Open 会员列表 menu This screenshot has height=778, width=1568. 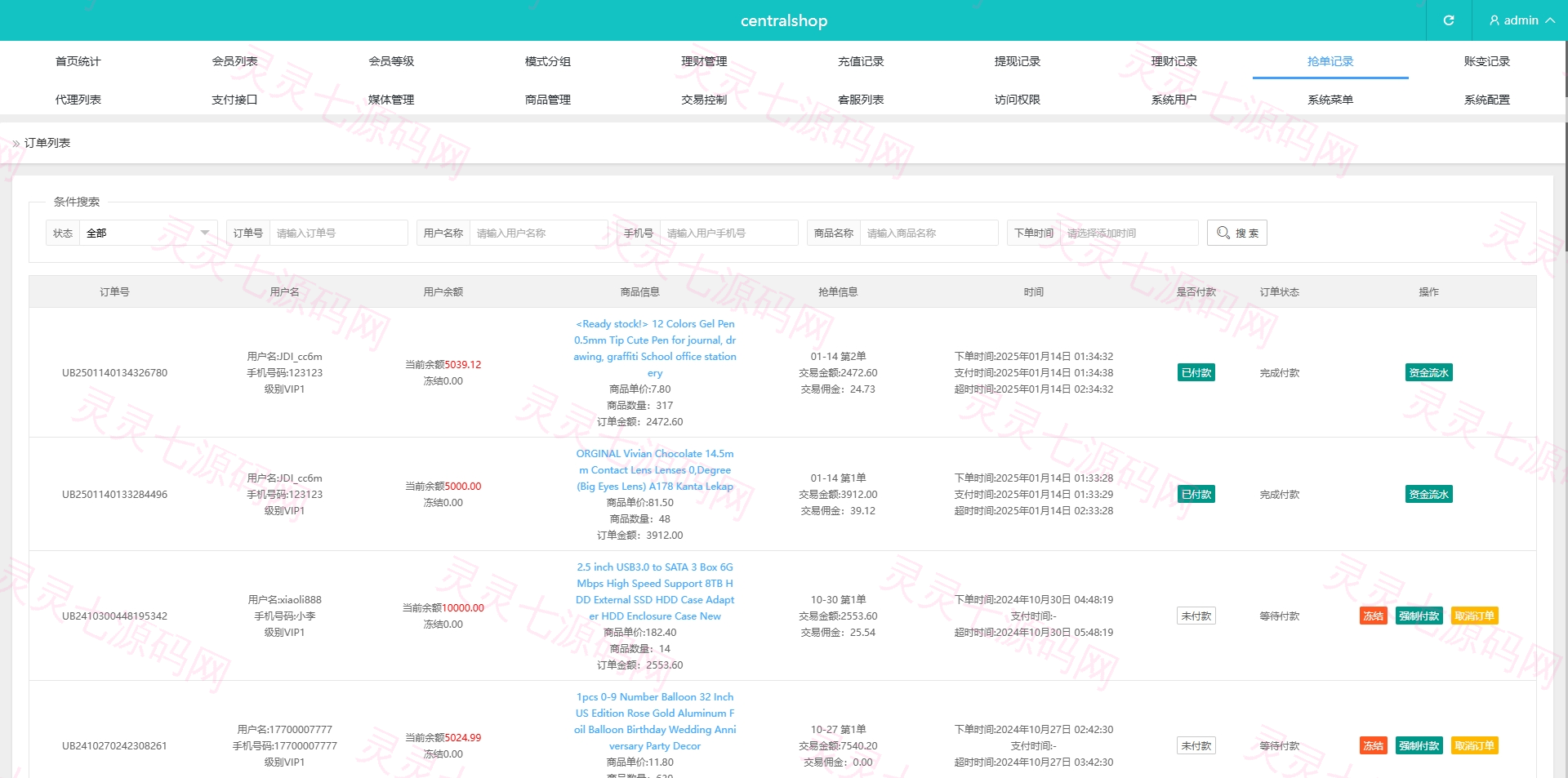[234, 61]
